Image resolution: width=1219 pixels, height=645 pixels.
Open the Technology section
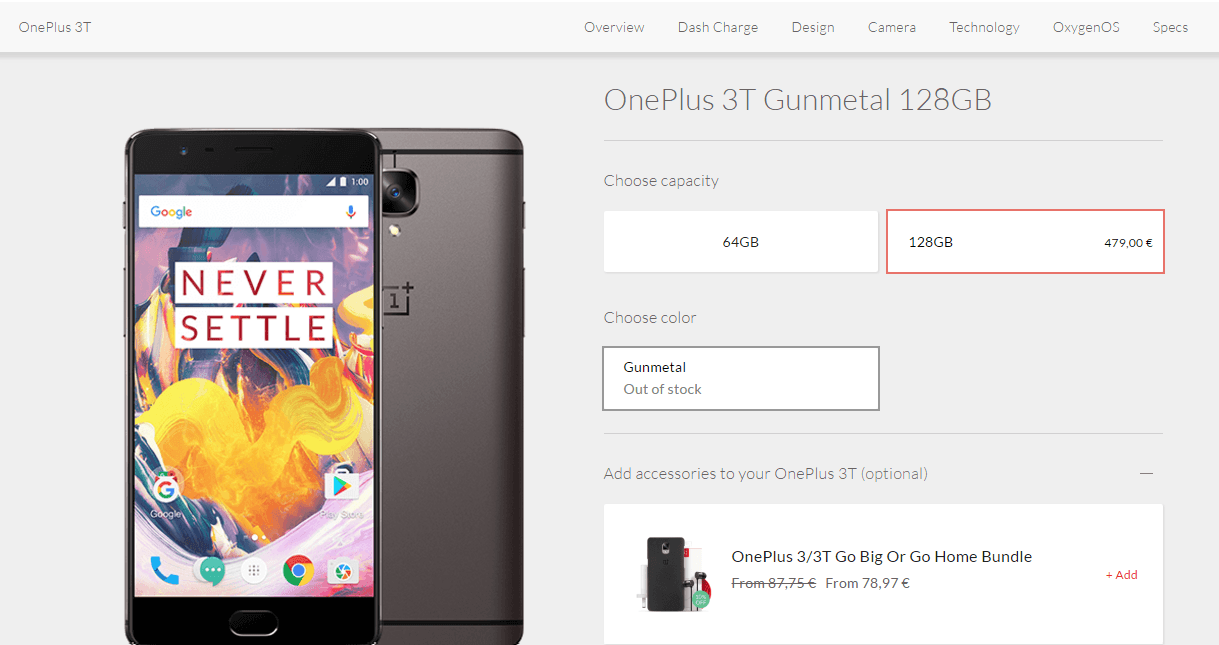[984, 27]
